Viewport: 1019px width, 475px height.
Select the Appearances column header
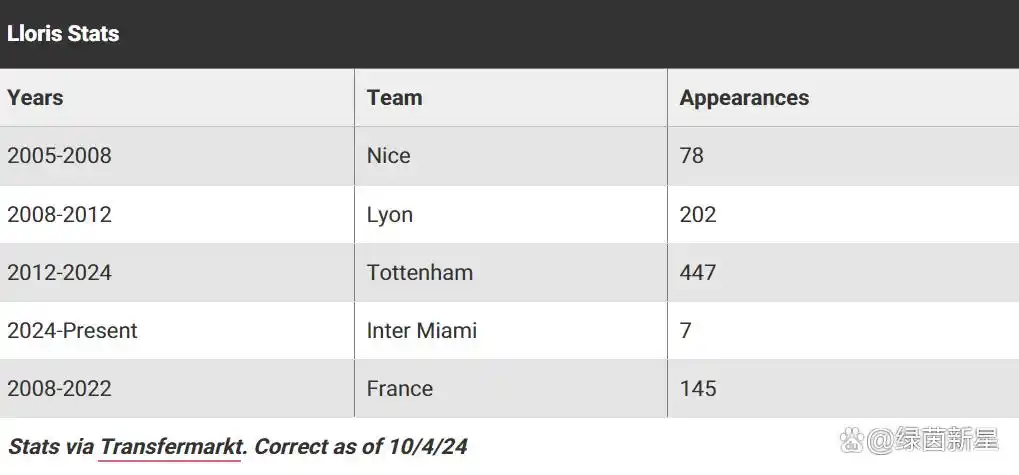[844, 97]
